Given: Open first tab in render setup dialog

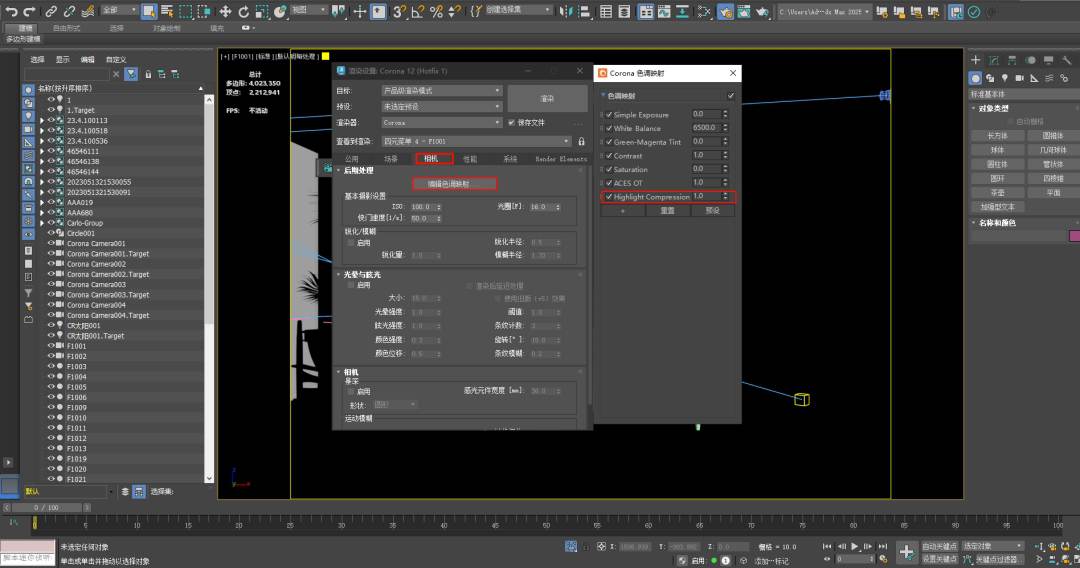Looking at the screenshot, I should (351, 159).
